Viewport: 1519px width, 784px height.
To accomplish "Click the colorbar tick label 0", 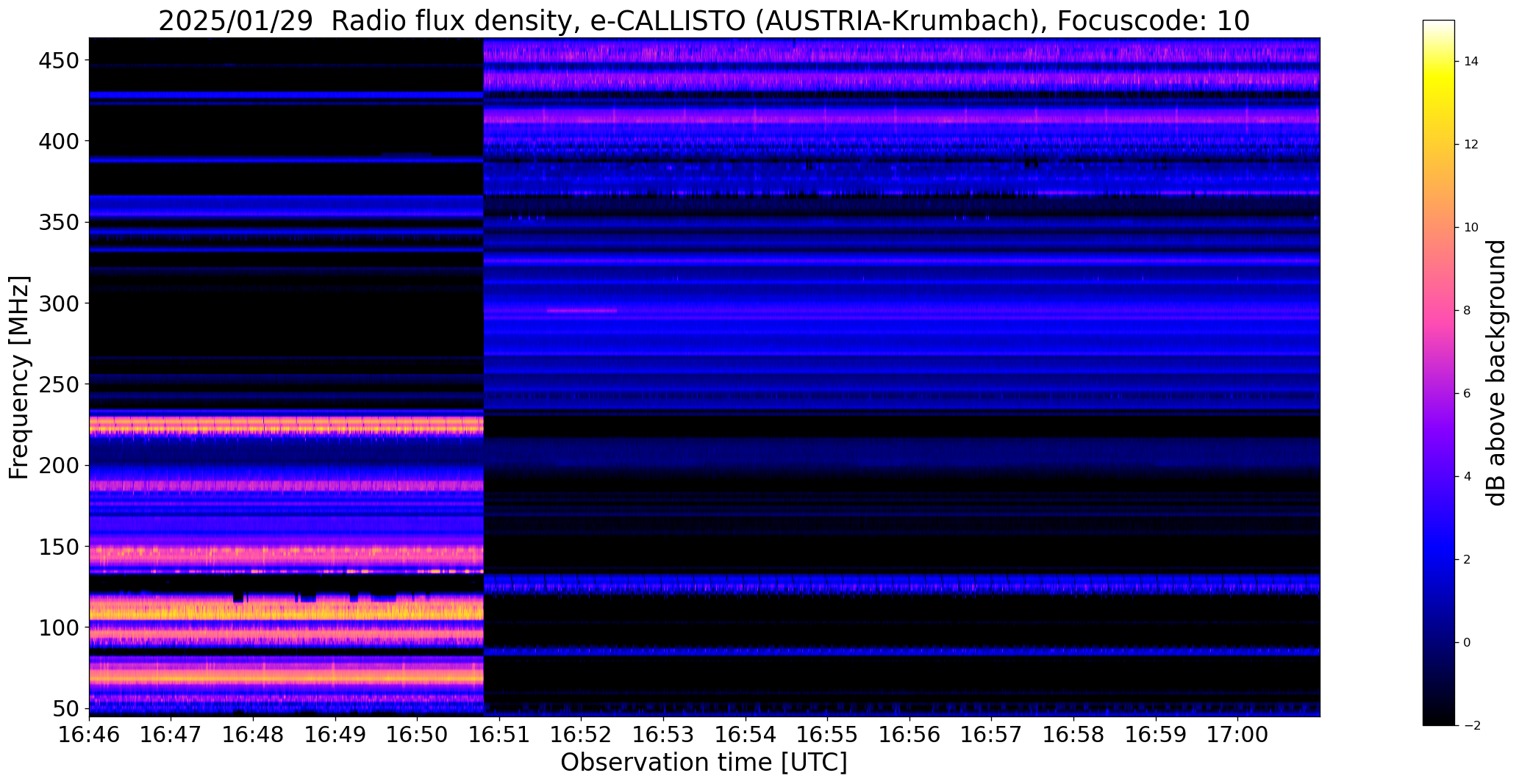I will coord(1468,642).
